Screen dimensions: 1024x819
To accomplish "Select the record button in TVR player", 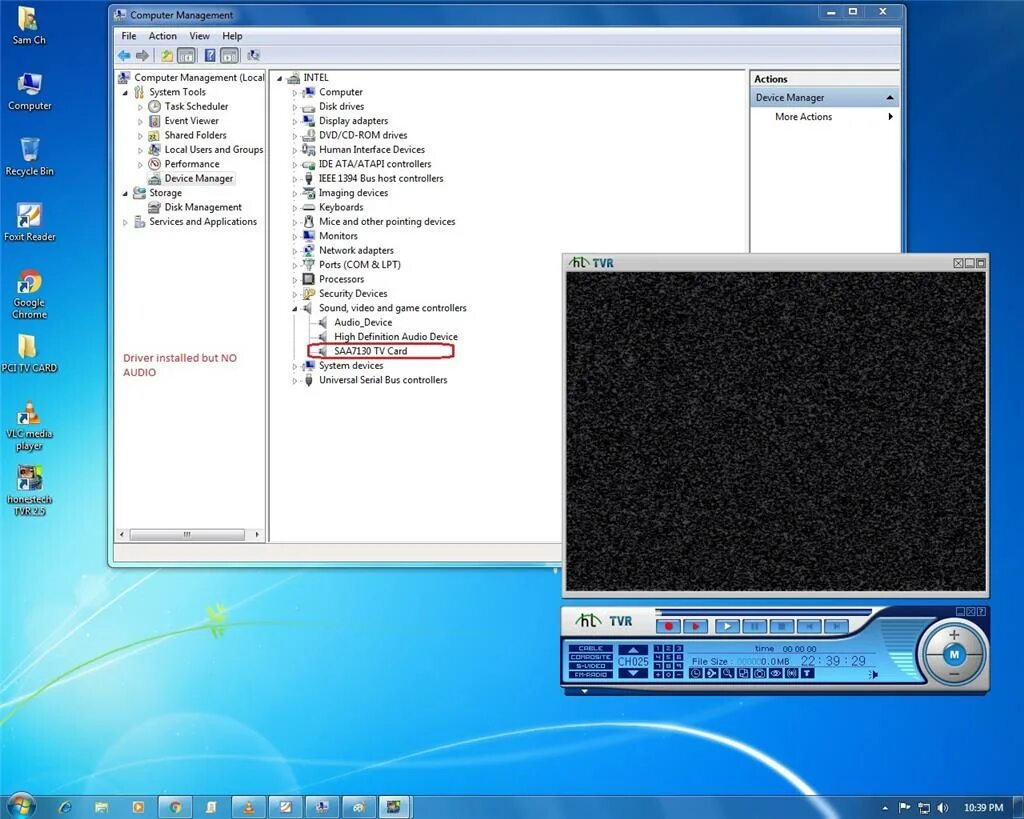I will click(670, 626).
